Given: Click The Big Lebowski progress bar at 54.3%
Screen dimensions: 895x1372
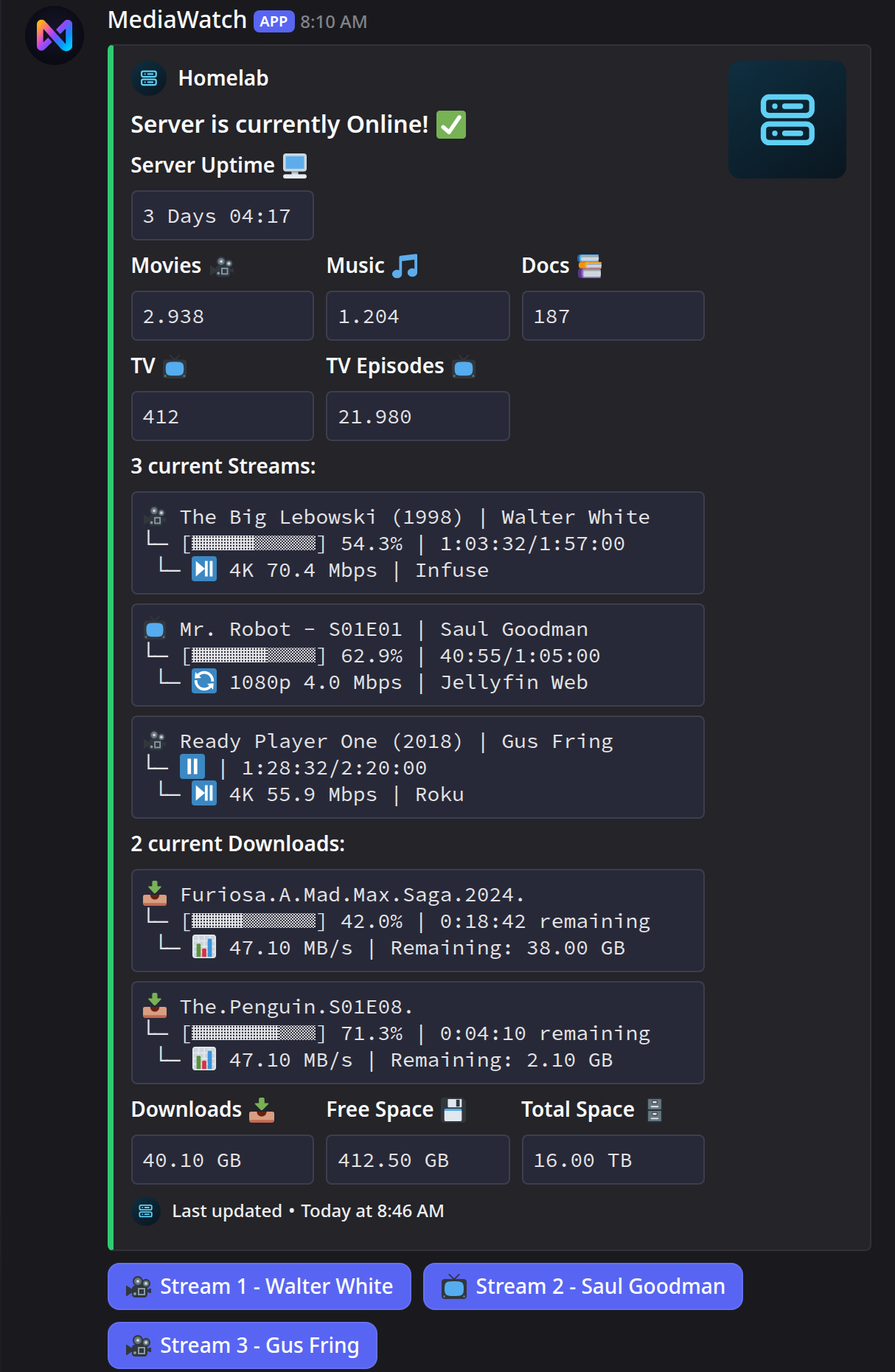Looking at the screenshot, I should pyautogui.click(x=254, y=544).
